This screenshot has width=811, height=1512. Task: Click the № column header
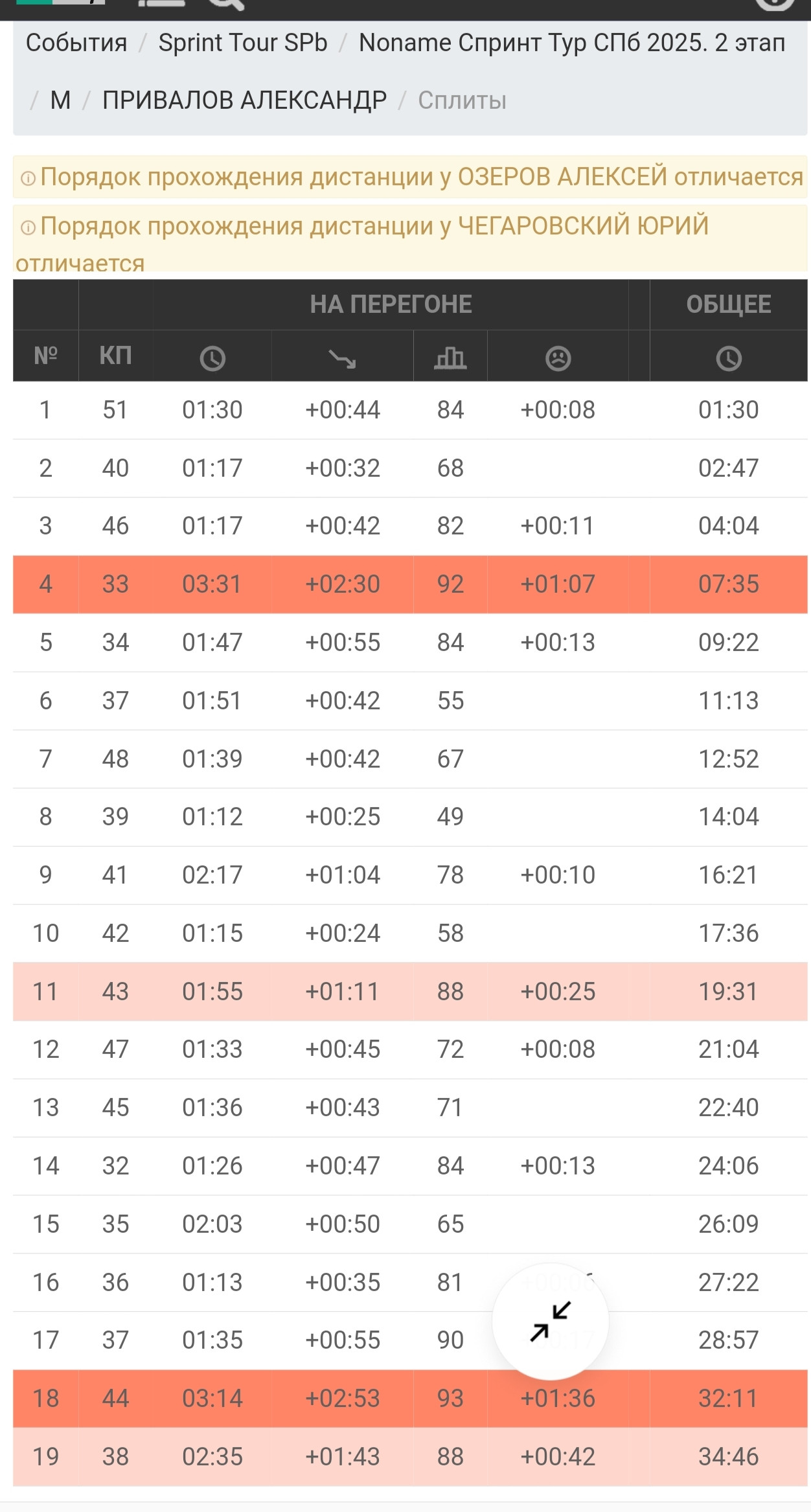45,356
